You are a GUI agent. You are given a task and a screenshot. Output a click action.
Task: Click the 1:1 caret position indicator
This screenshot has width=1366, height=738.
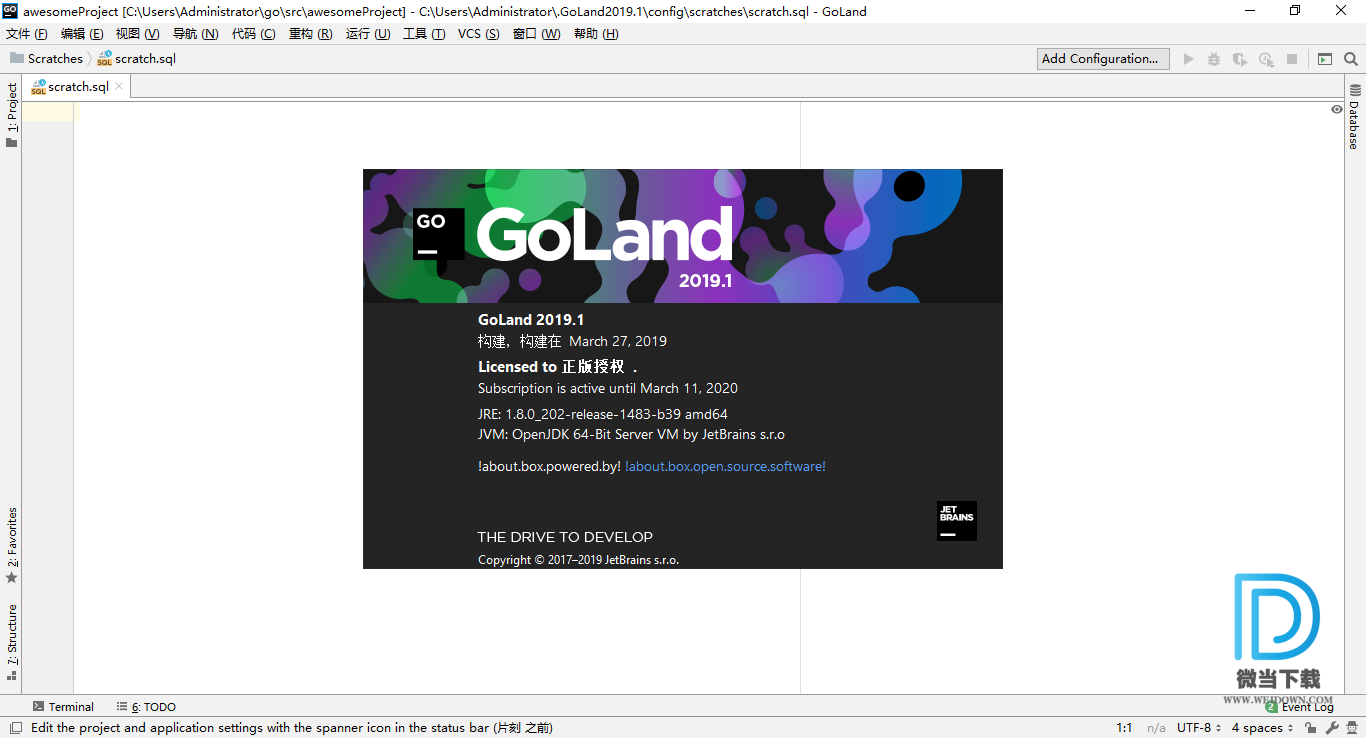[x=1124, y=728]
